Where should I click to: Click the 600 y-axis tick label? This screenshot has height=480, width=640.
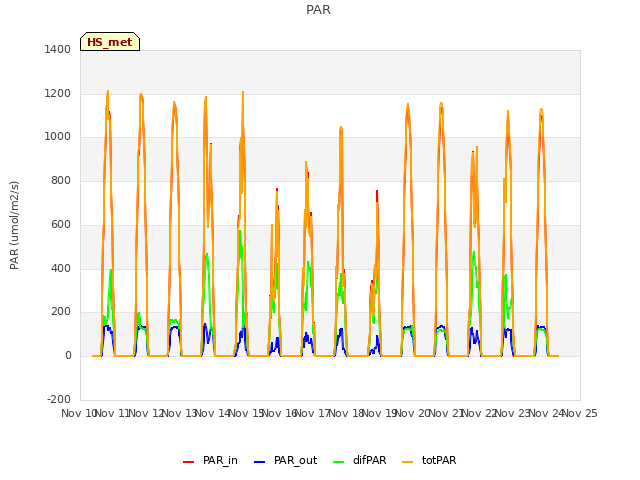[61, 224]
